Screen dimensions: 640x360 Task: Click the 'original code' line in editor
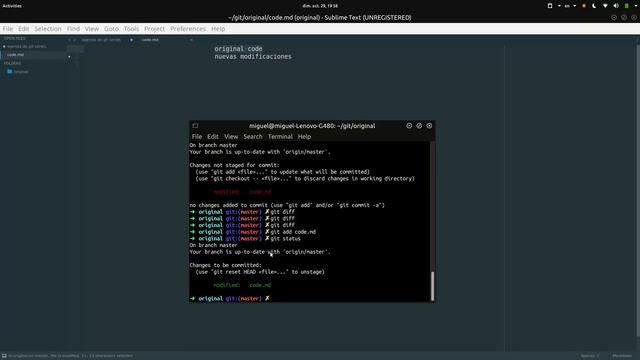238,49
